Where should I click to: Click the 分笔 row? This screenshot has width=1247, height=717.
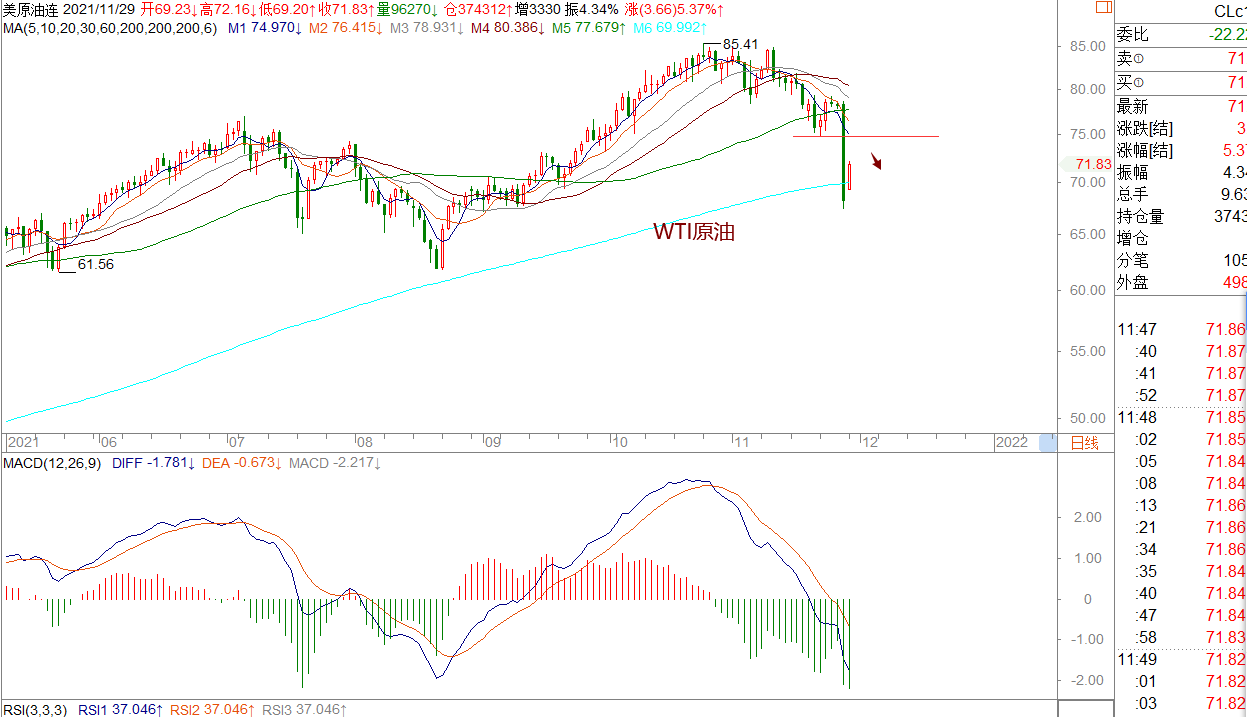[x=1181, y=261]
